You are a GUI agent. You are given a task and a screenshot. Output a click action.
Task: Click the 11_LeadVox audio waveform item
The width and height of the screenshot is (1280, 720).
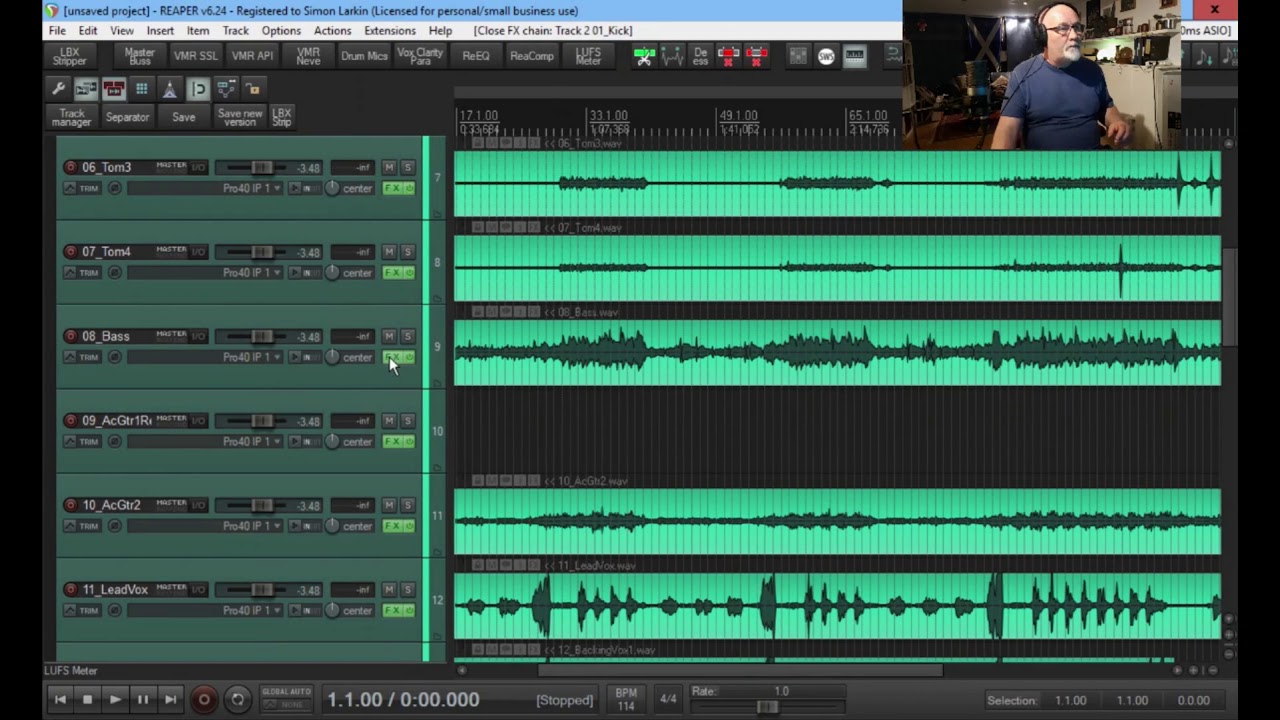(837, 606)
